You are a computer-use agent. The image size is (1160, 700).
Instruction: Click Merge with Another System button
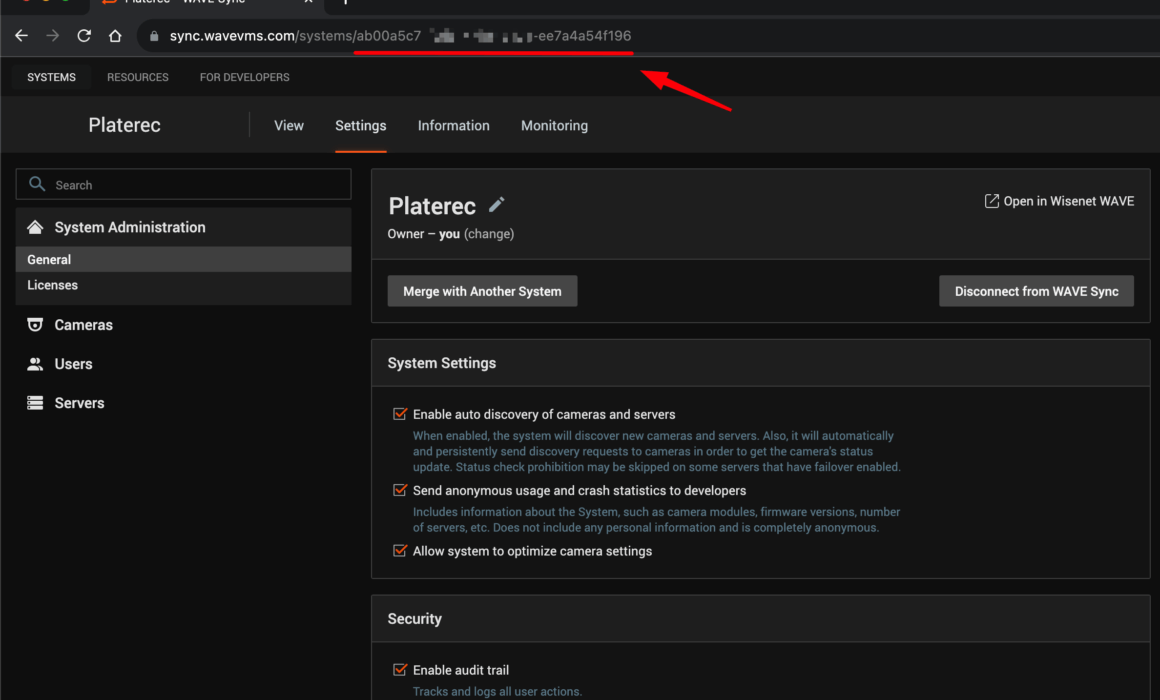[482, 291]
